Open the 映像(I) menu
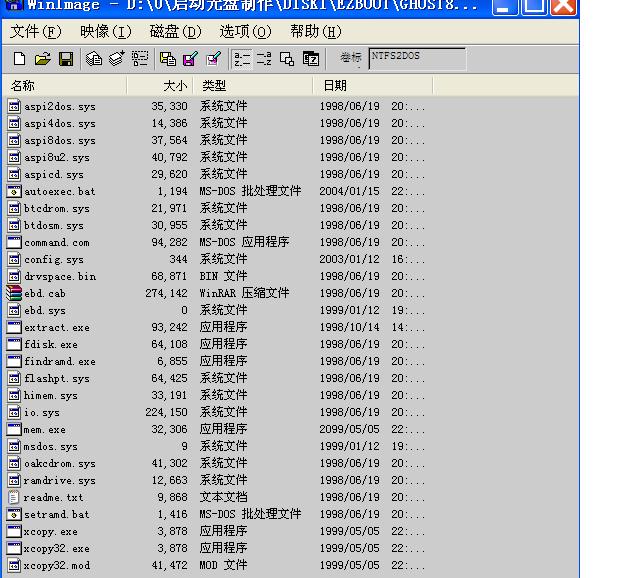This screenshot has height=578, width=640. [106, 31]
